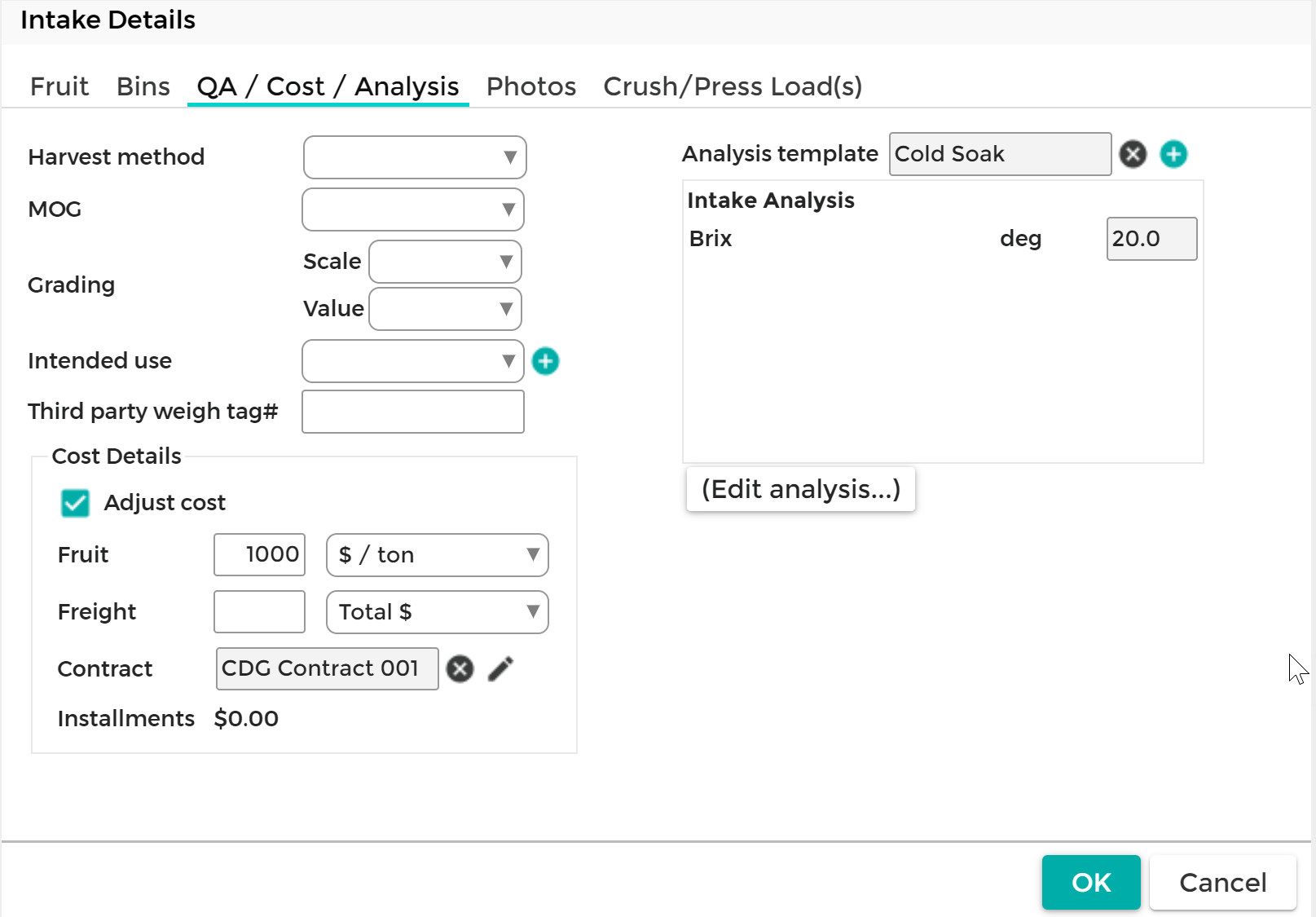Screen dimensions: 1316x917
Task: Uncheck the Adjust cost checkbox
Action: (75, 503)
